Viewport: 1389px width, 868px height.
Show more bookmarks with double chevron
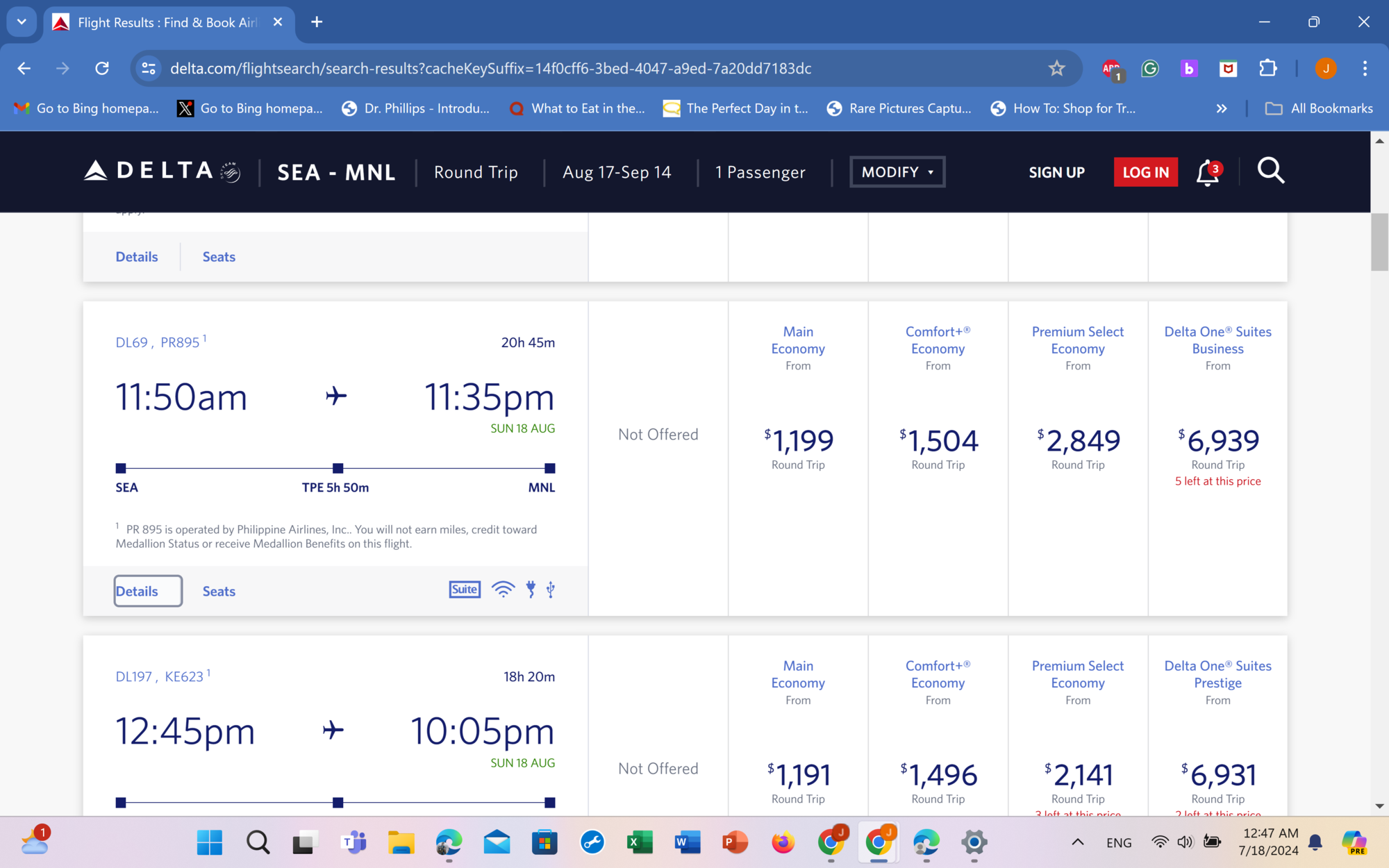tap(1222, 108)
